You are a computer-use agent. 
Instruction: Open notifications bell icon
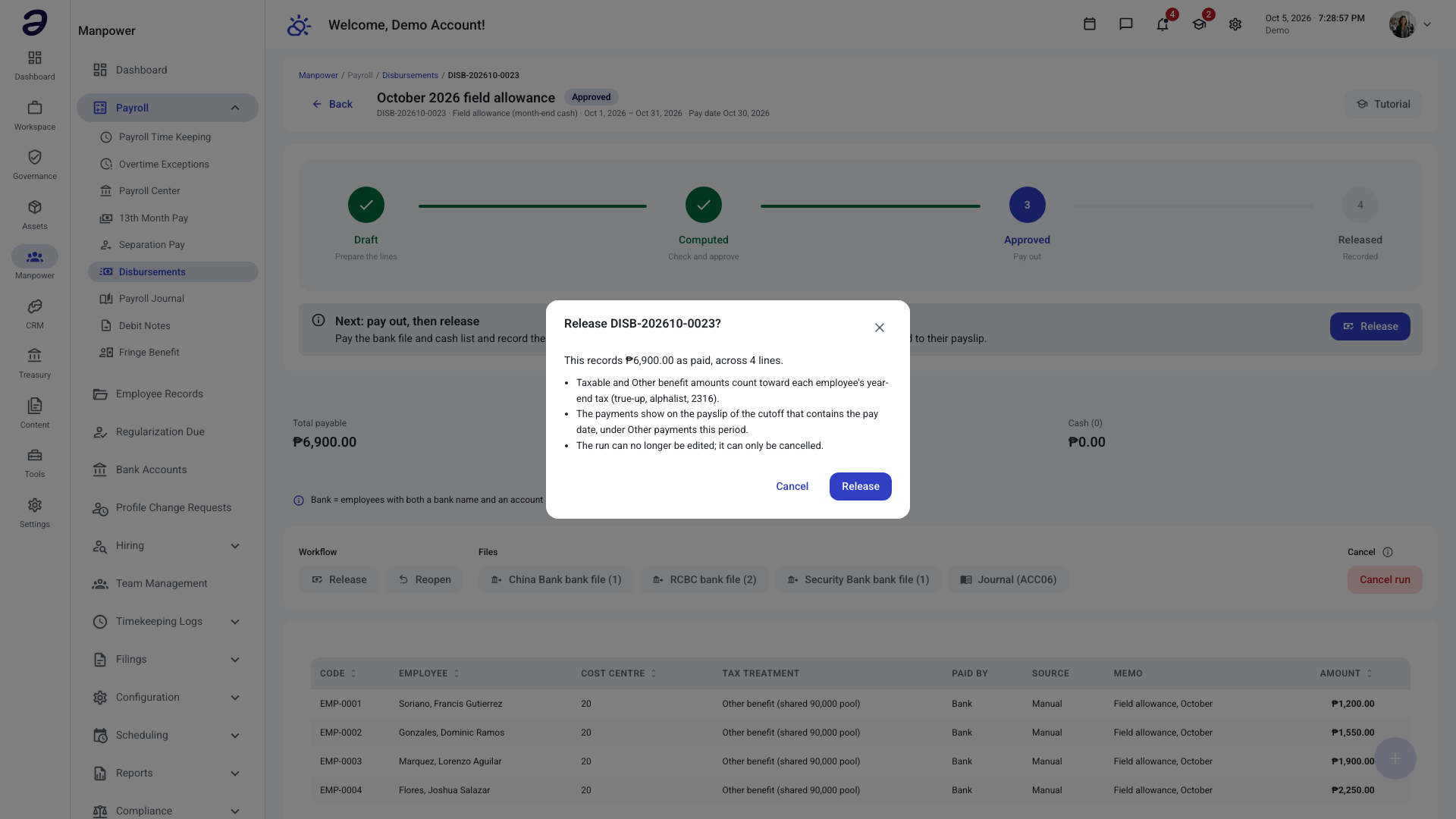pyautogui.click(x=1163, y=24)
